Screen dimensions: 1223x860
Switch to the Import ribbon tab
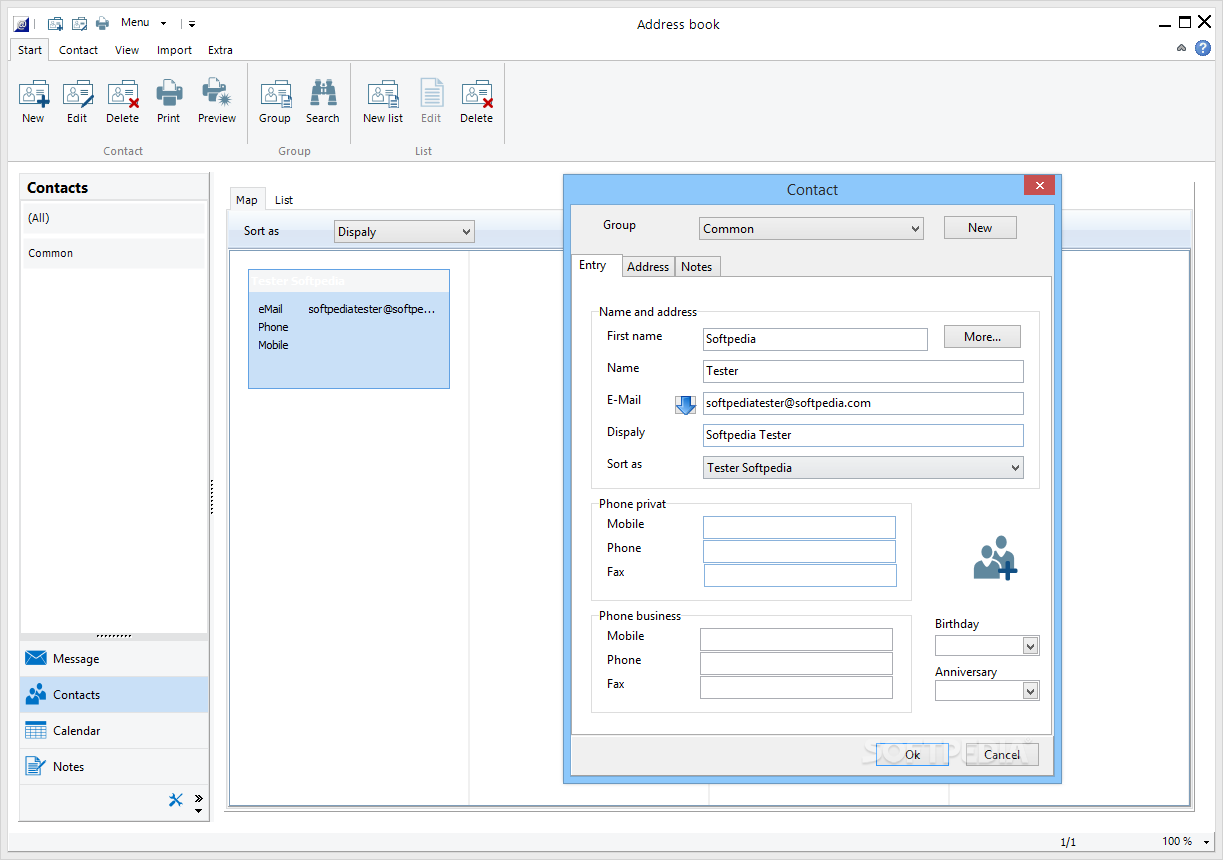tap(174, 50)
